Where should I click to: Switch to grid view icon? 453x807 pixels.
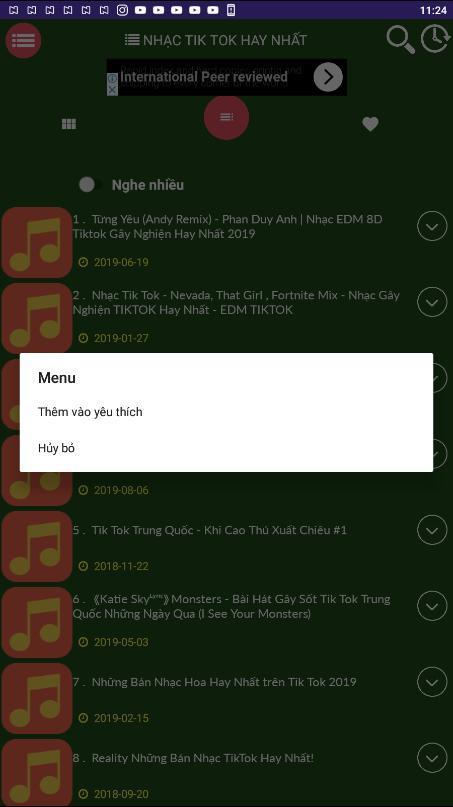69,124
